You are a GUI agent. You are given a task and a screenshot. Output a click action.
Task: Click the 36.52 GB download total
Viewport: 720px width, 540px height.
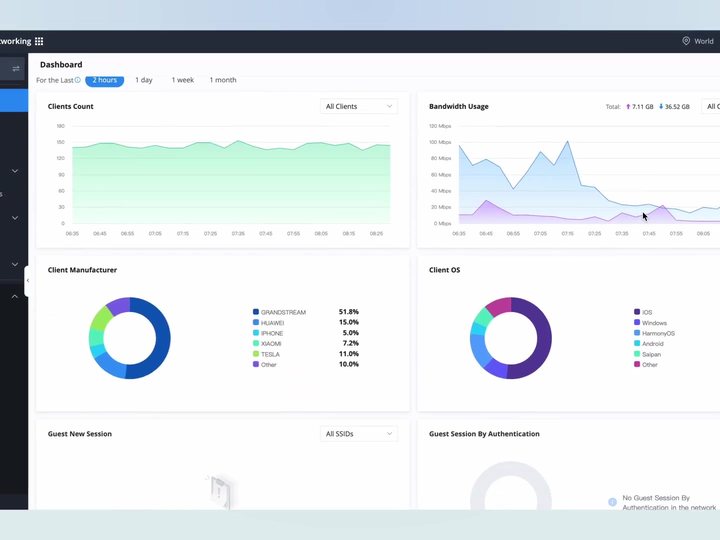[677, 107]
